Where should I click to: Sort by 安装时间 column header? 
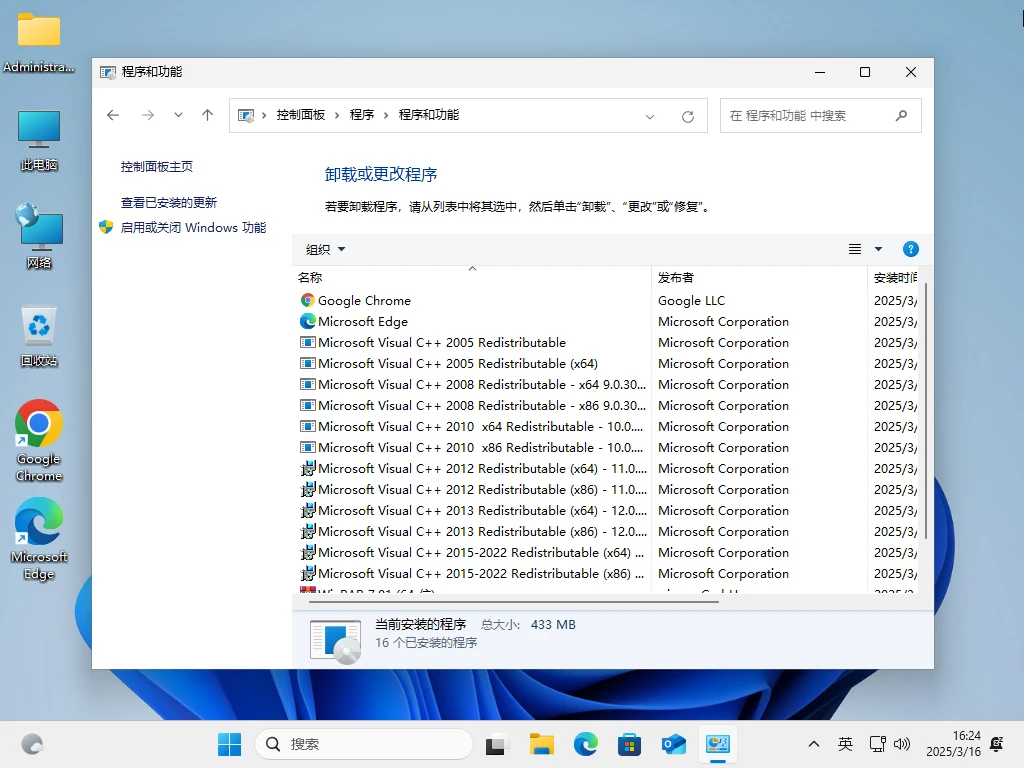pos(893,278)
